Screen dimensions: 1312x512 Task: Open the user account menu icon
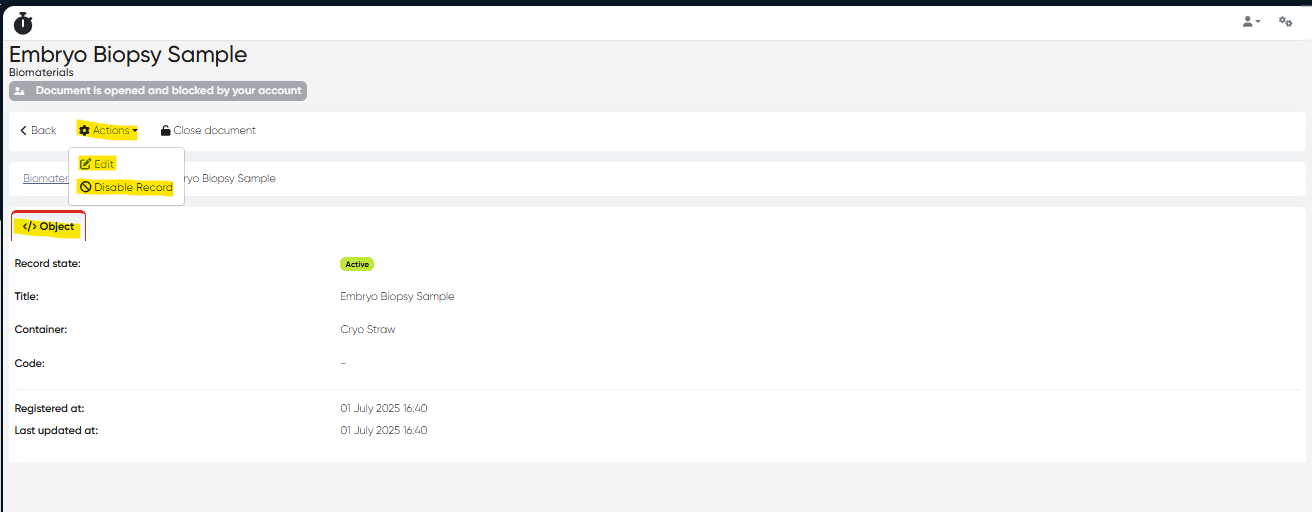[x=1249, y=21]
